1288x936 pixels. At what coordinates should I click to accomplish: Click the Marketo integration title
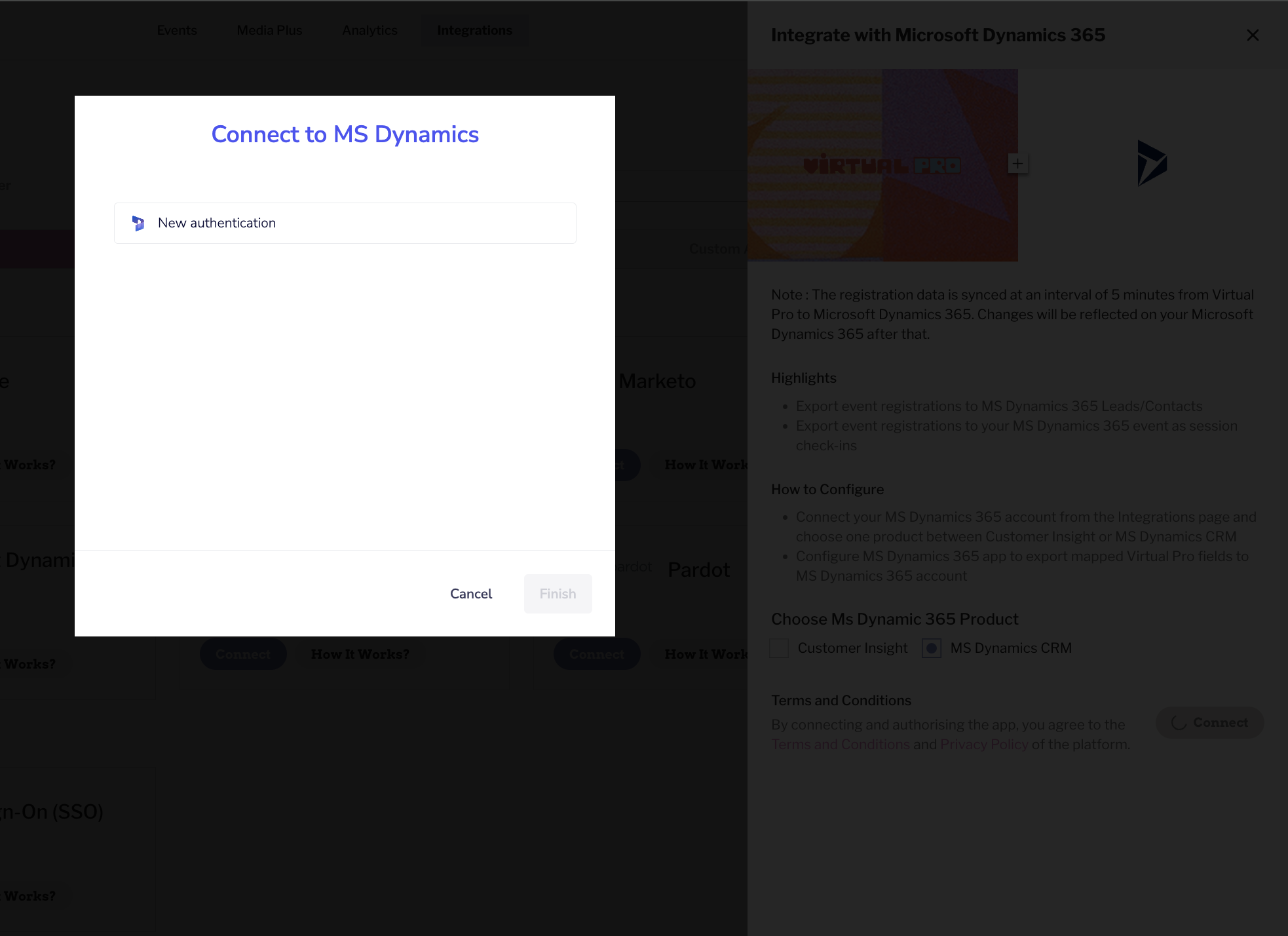(x=657, y=381)
